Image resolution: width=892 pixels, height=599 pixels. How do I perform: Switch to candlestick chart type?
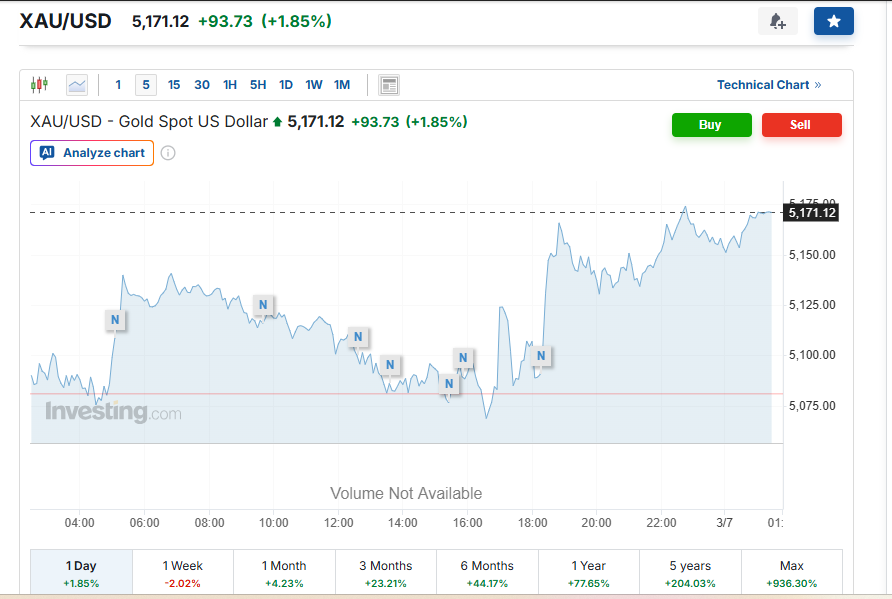pos(39,85)
